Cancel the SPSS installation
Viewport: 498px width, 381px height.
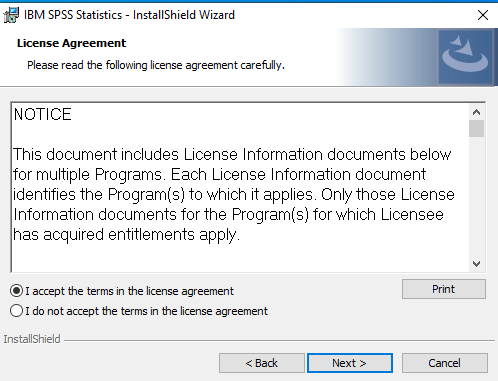(x=444, y=363)
